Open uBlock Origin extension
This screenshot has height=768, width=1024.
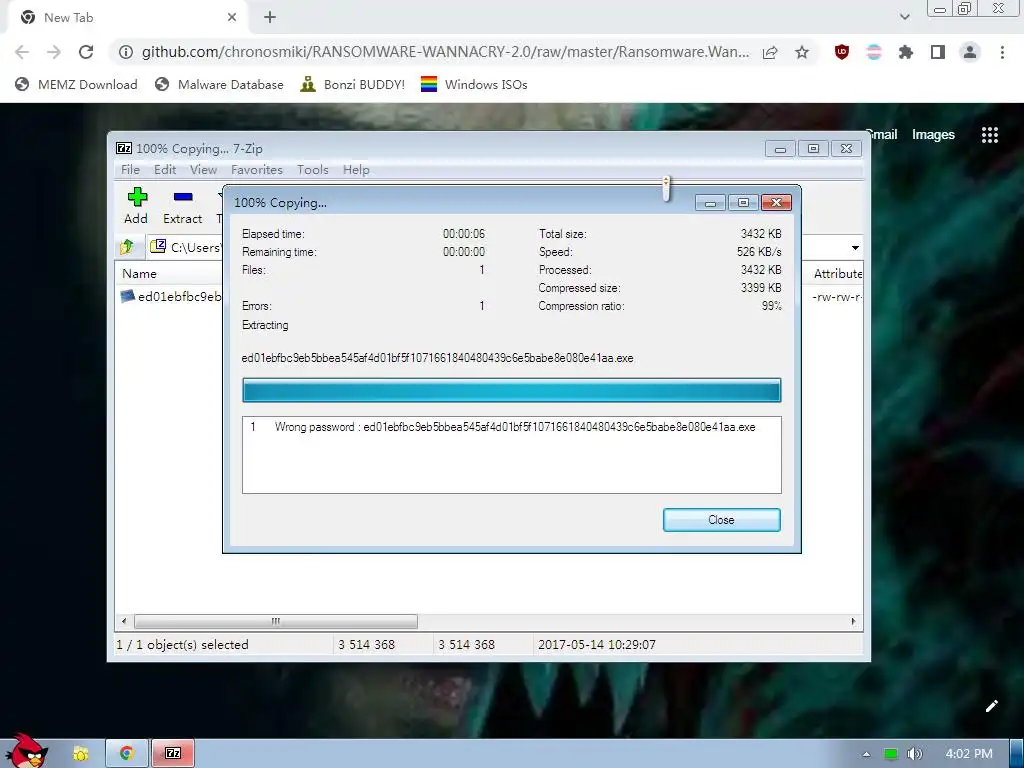click(842, 52)
